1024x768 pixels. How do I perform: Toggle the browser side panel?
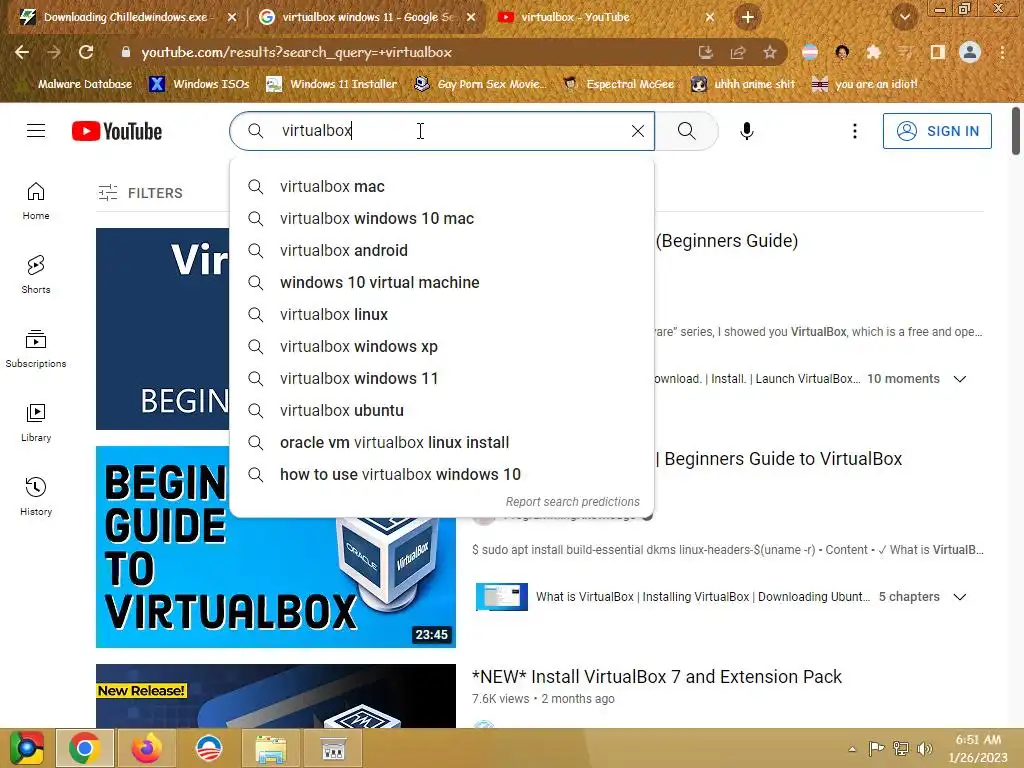938,52
